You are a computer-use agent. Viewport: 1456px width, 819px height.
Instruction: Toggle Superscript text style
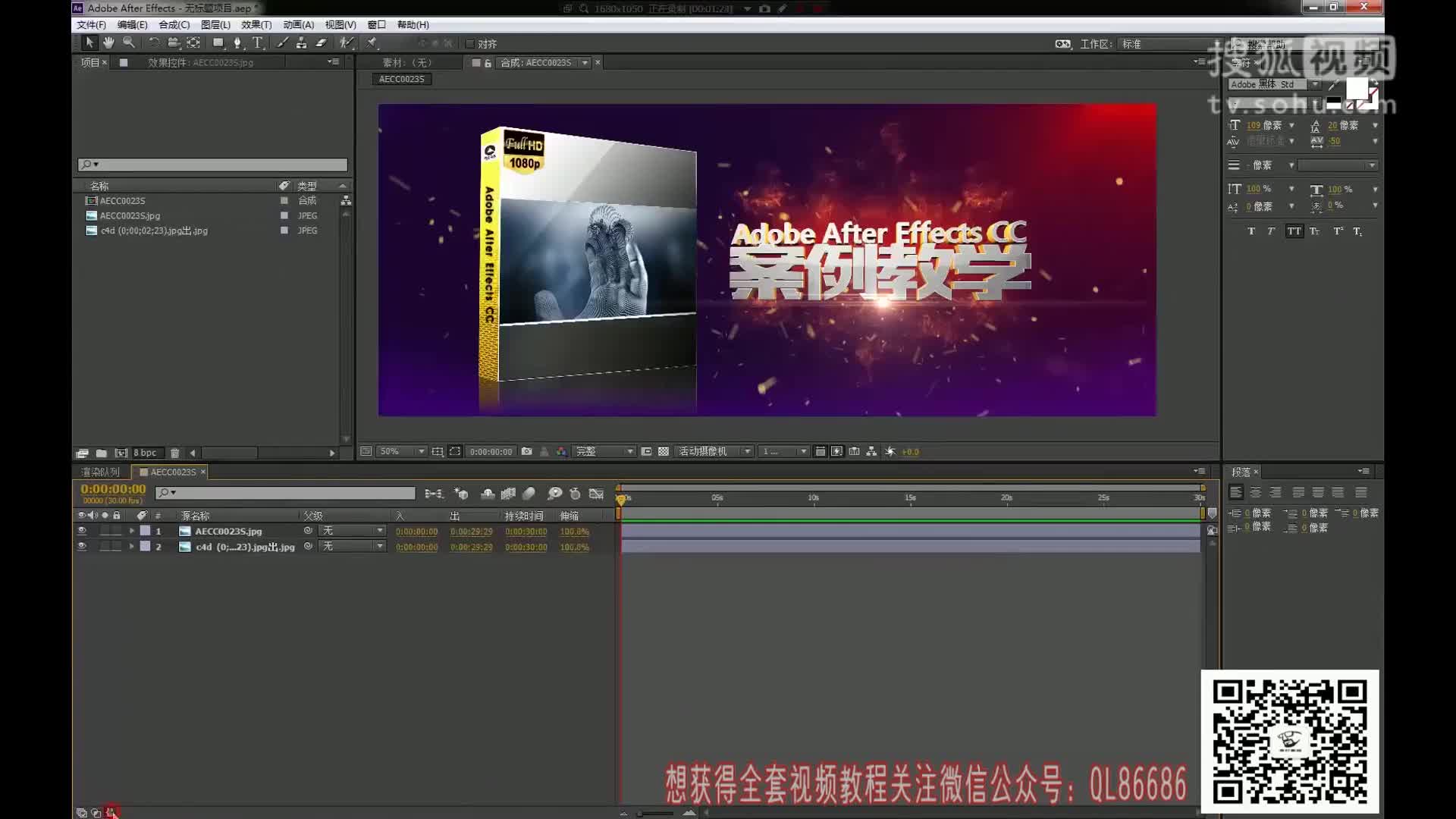point(1338,231)
